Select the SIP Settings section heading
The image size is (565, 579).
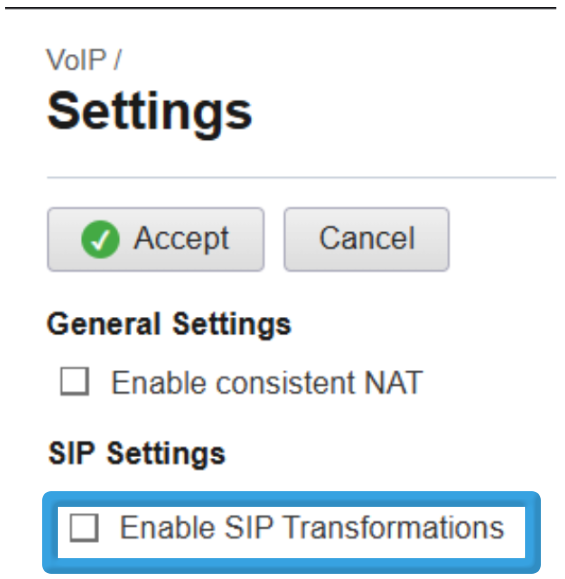tap(137, 454)
